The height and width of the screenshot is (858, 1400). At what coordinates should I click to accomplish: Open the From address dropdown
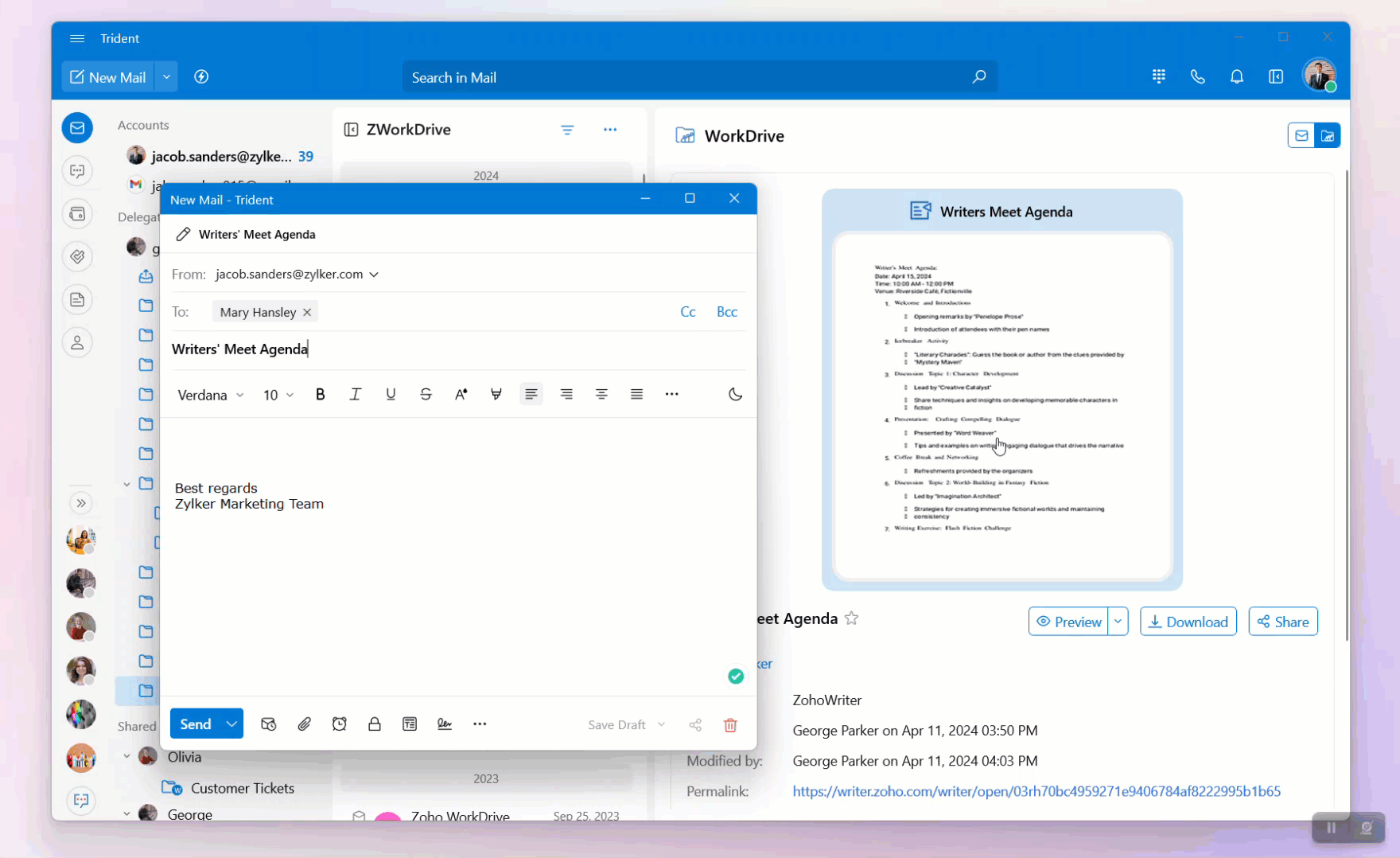click(374, 275)
